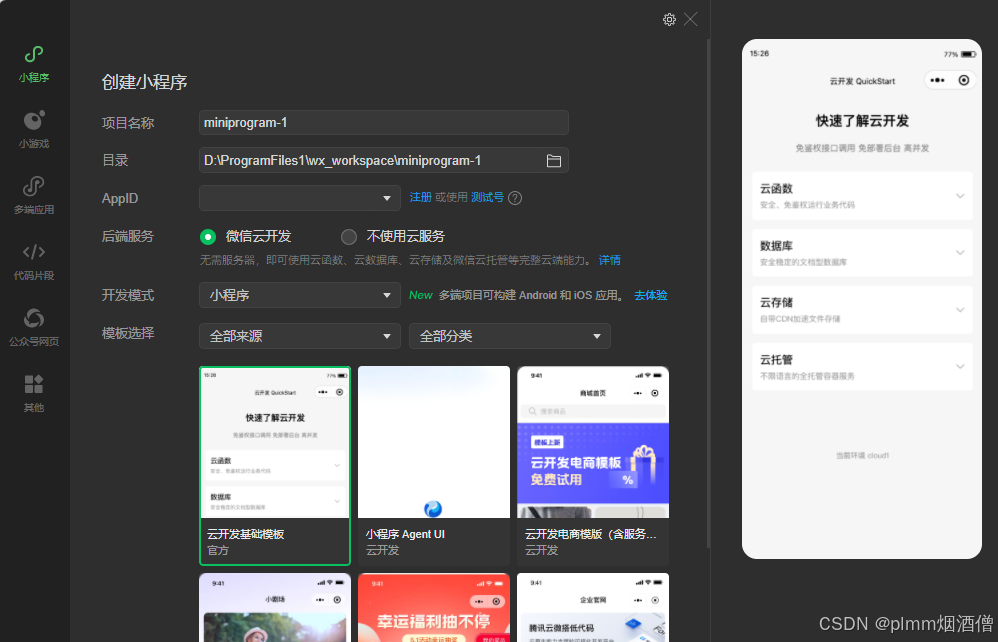Expand the 数据库 item in preview
998x642 pixels.
coord(862,253)
